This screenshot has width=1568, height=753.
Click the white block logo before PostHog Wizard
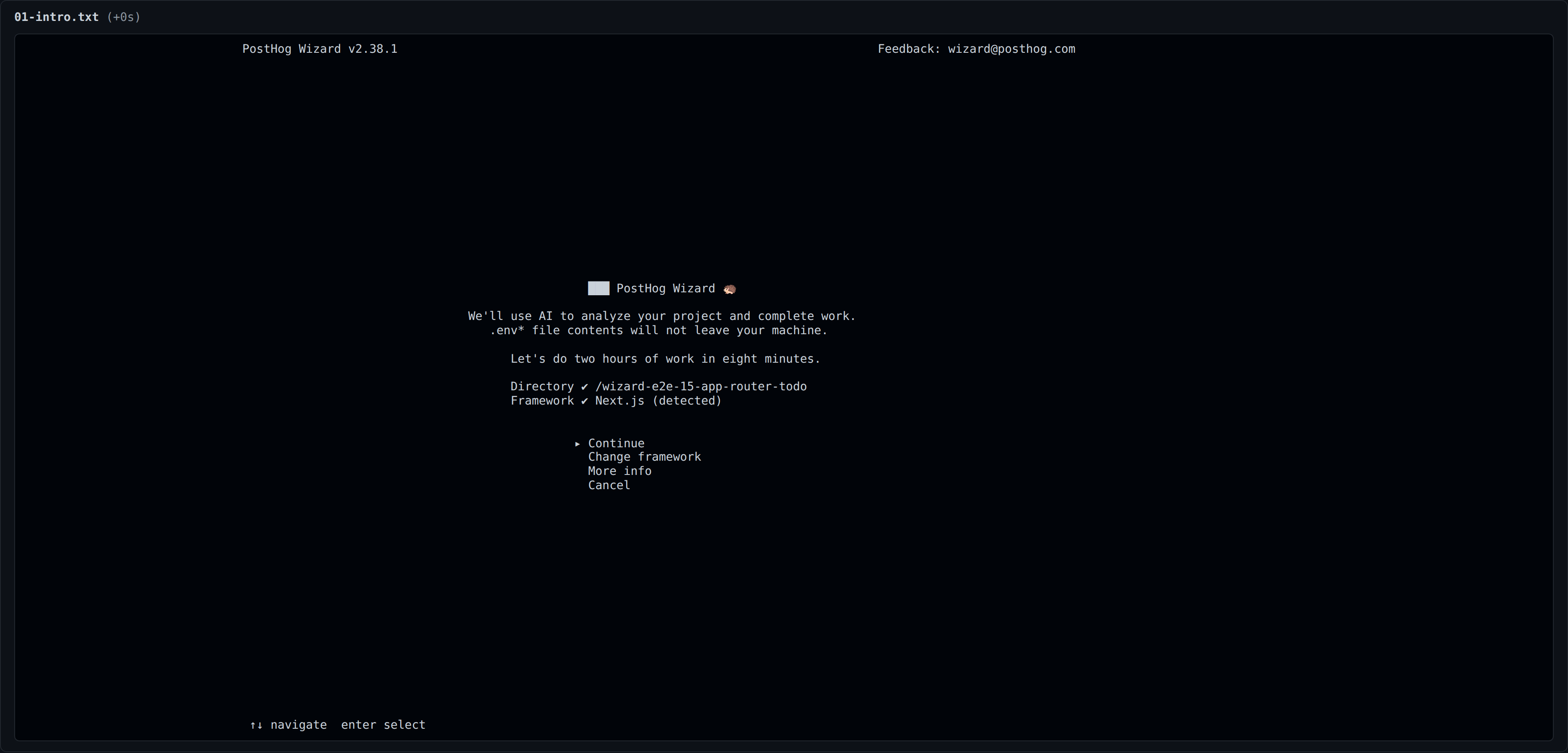pos(598,289)
